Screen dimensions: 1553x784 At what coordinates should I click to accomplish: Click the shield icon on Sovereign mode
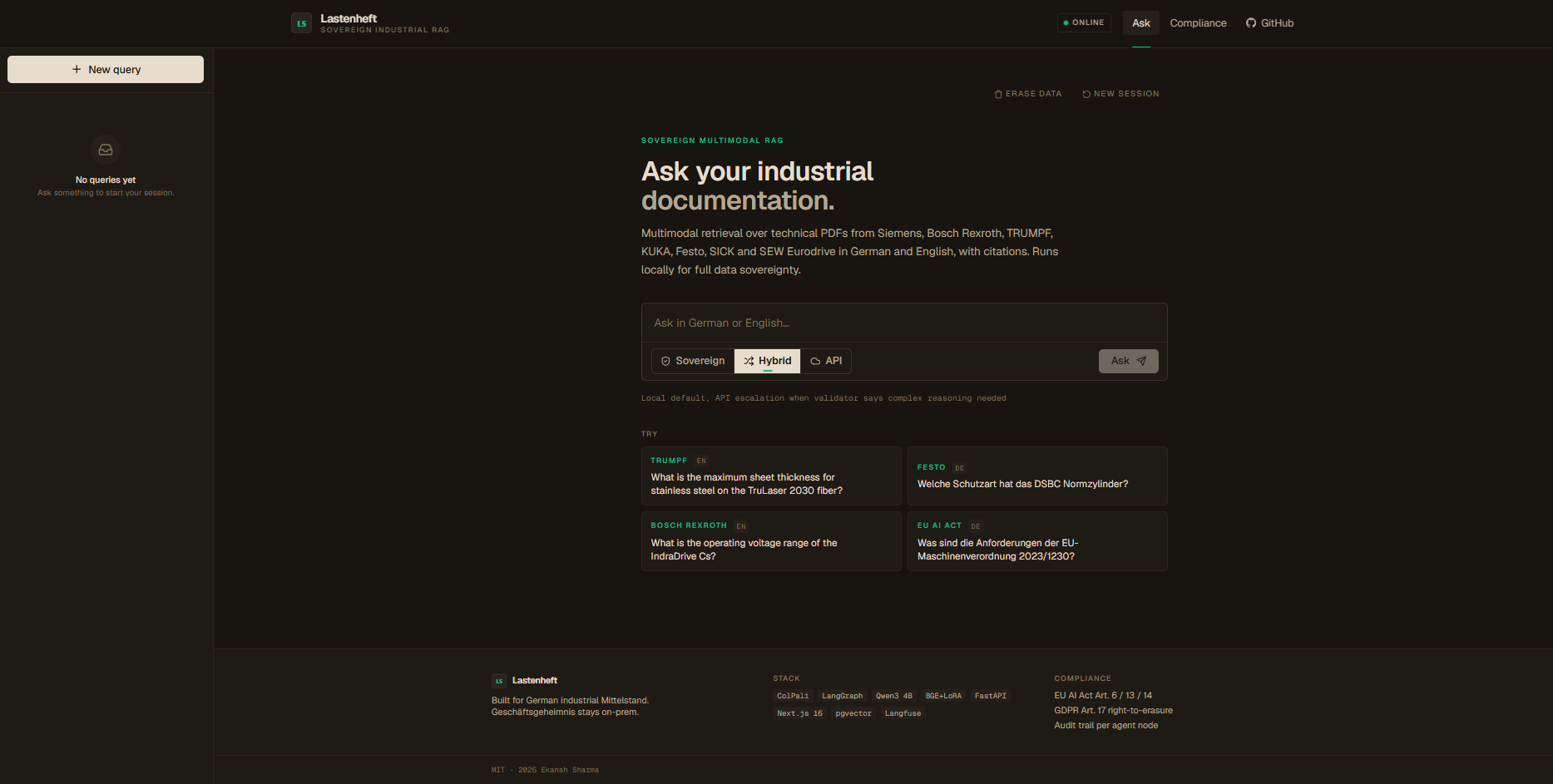(x=665, y=361)
